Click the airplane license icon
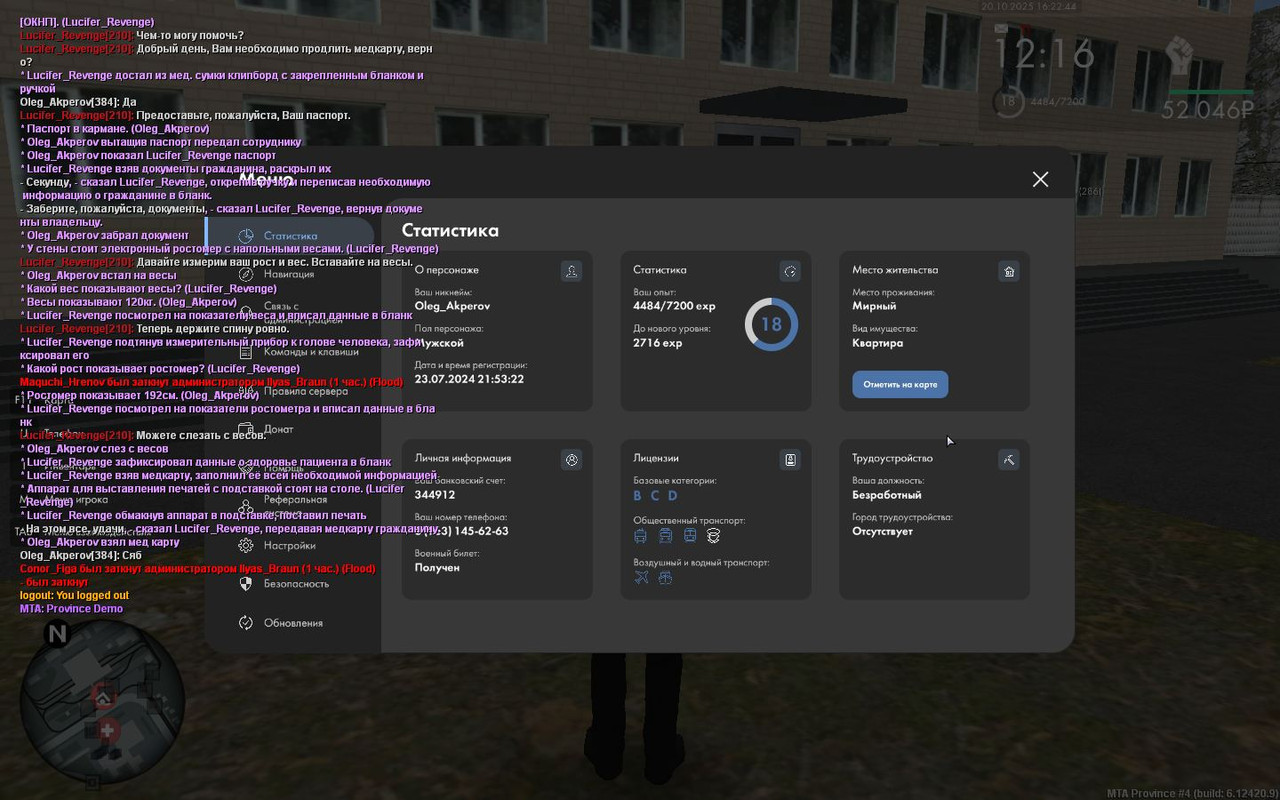The image size is (1280, 800). tap(641, 578)
